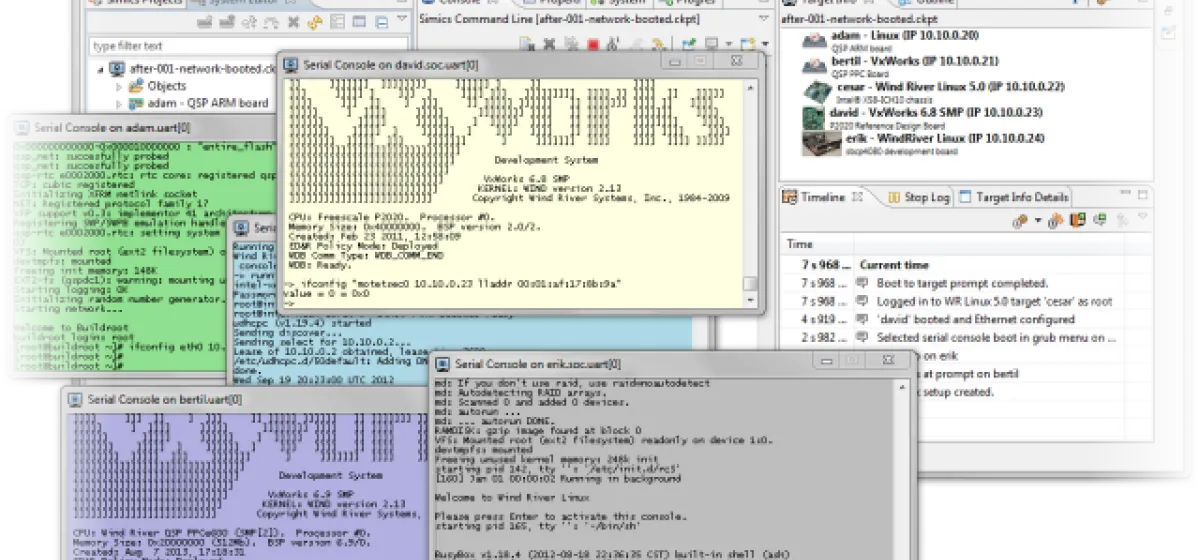
Task: Select david - VxWorks 6.8 SMP target
Action: pos(935,113)
